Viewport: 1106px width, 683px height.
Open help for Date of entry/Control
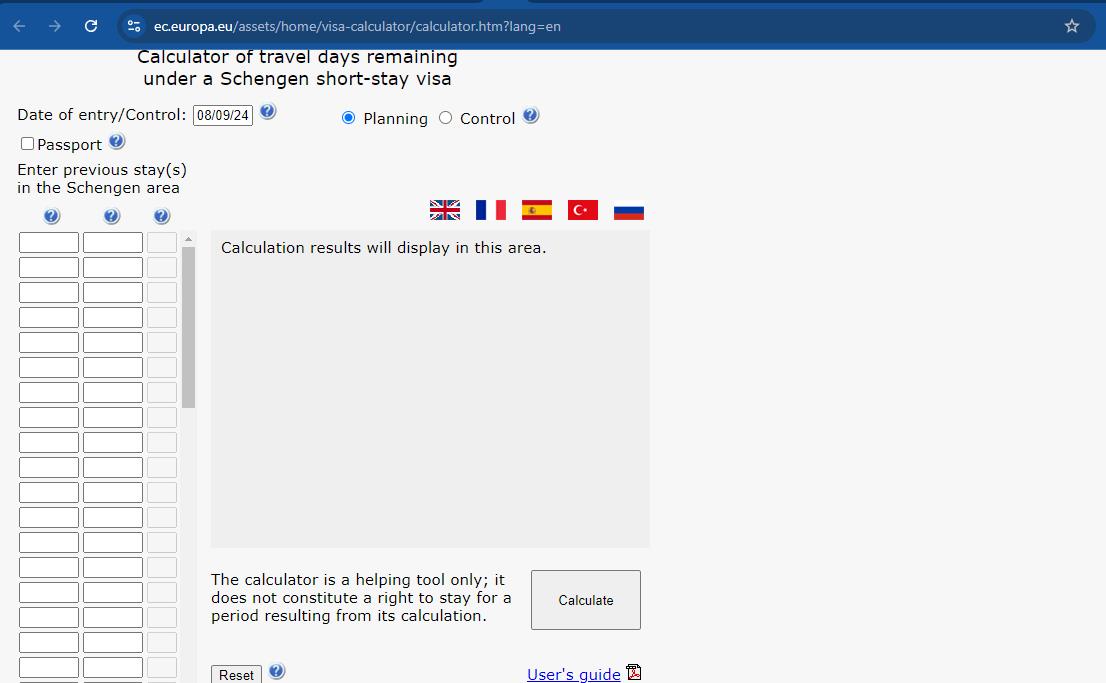tap(267, 112)
